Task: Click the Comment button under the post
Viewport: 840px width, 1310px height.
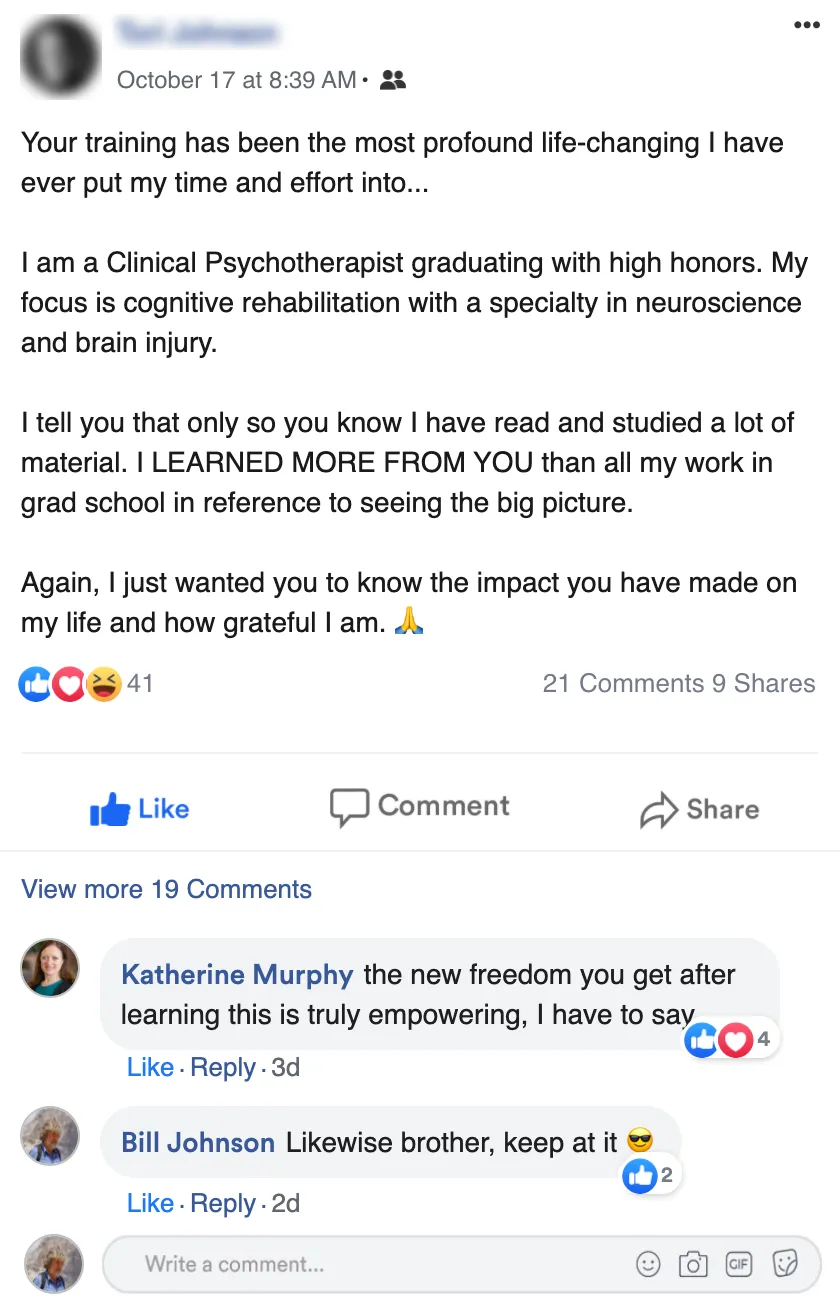Action: point(420,807)
